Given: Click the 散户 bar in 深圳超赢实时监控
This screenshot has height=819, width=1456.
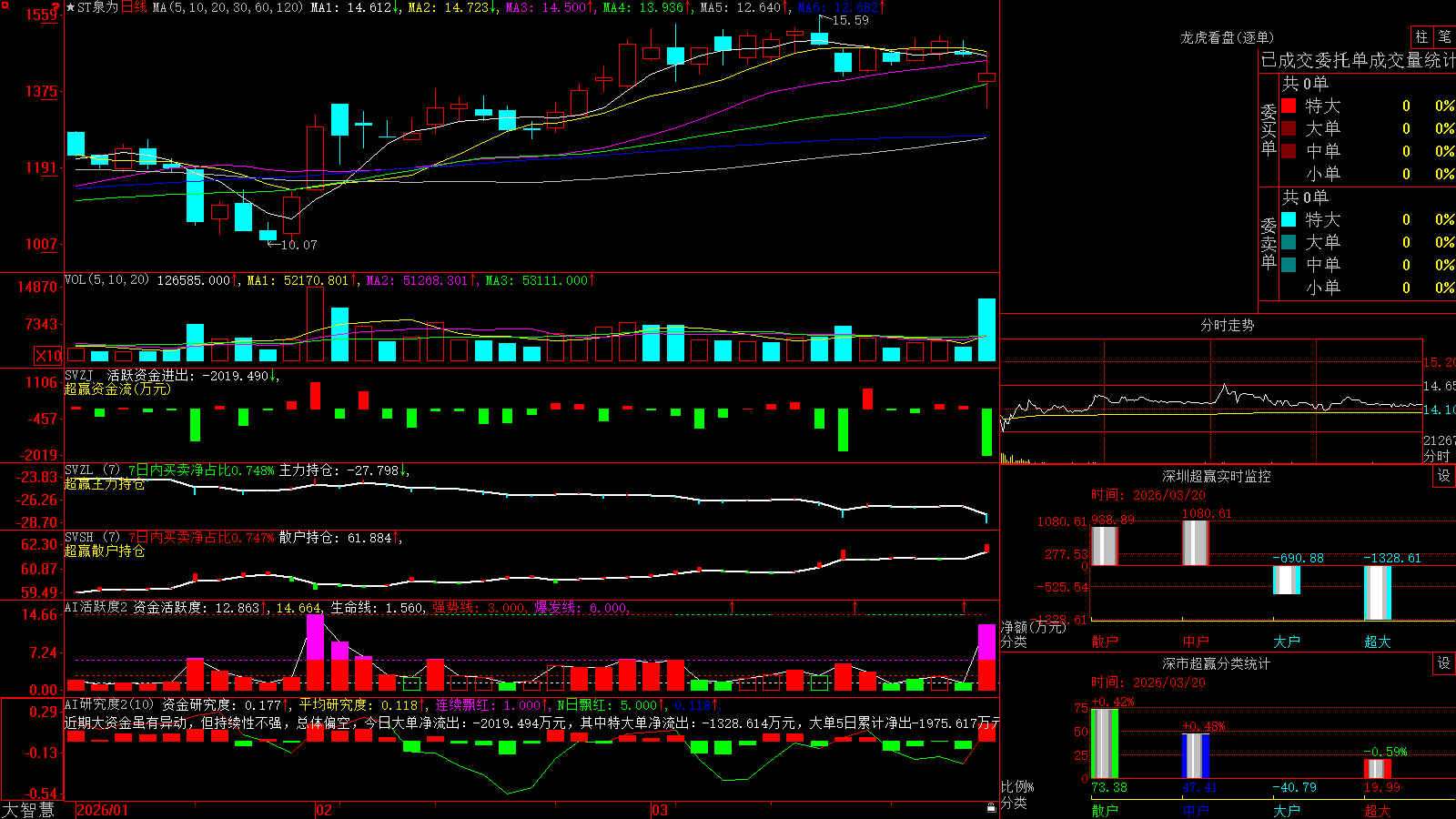Looking at the screenshot, I should pyautogui.click(x=1105, y=546).
